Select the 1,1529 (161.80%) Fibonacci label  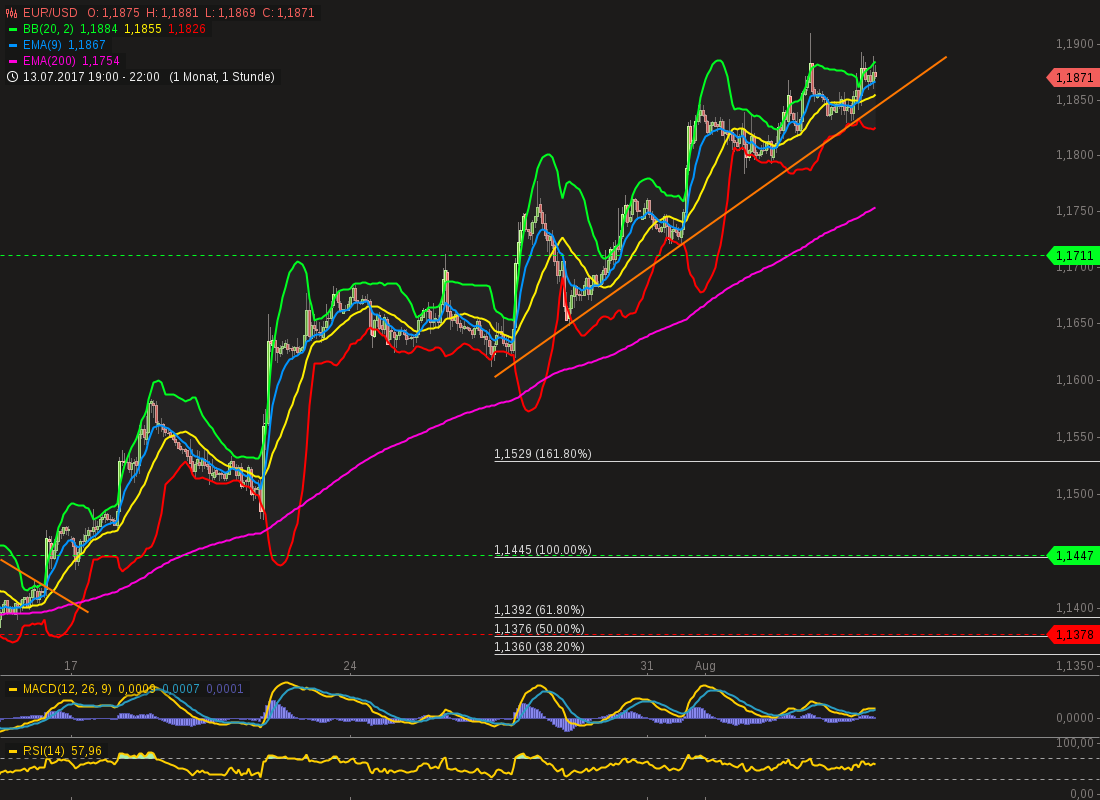coord(542,453)
